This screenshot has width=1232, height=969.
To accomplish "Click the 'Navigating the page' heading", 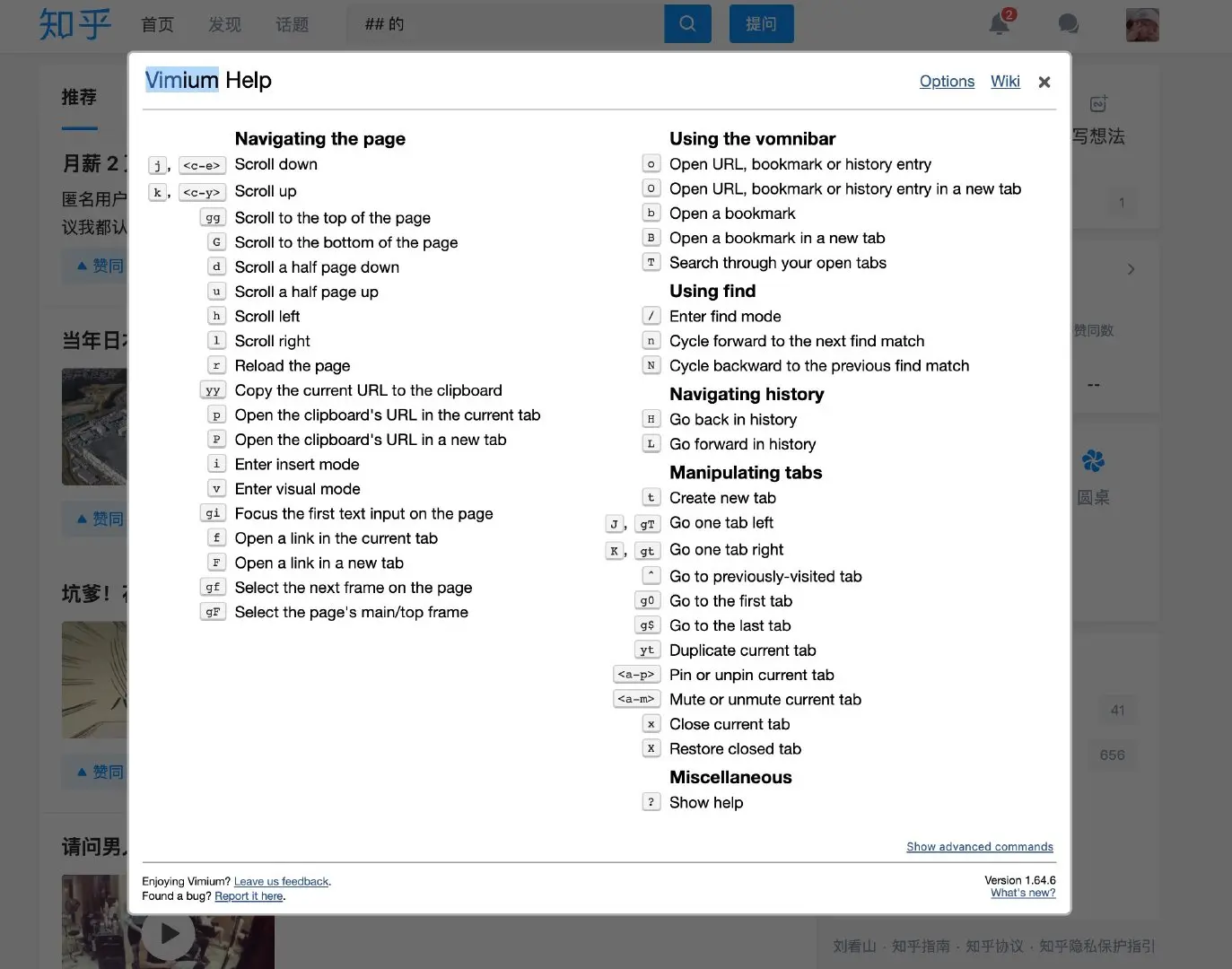I will click(x=320, y=138).
